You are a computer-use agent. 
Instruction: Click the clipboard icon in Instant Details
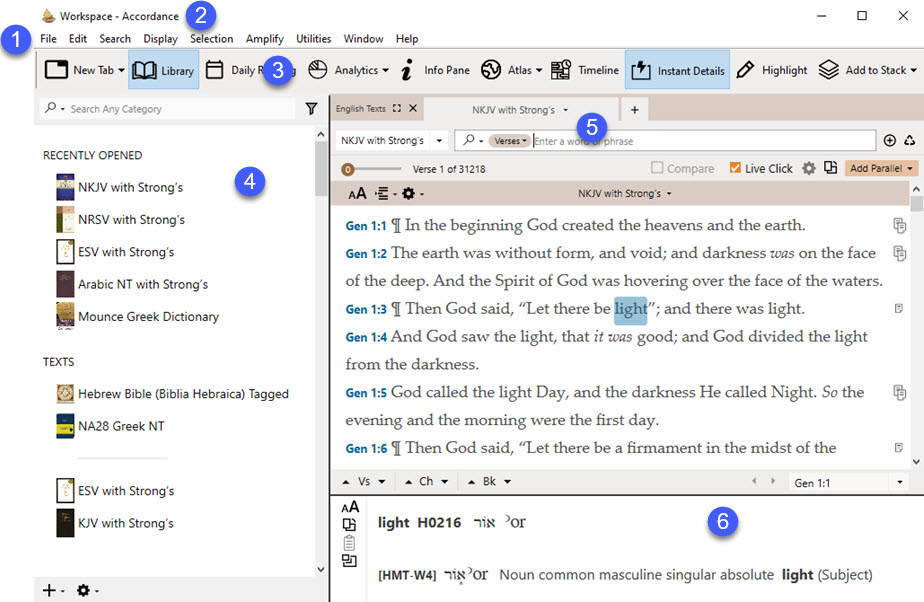349,543
